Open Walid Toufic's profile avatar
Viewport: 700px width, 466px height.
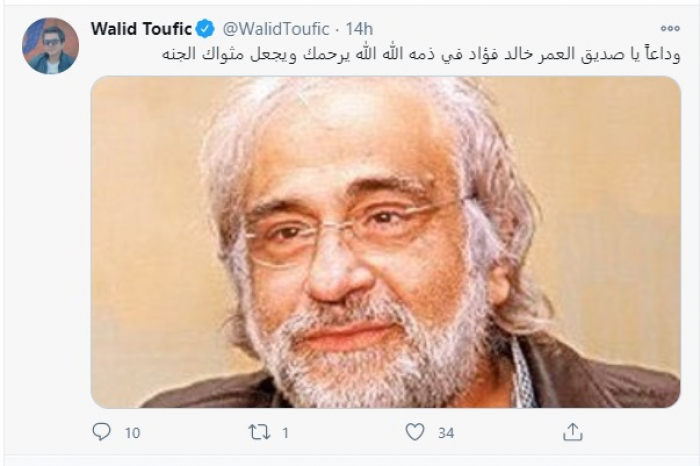(x=50, y=46)
